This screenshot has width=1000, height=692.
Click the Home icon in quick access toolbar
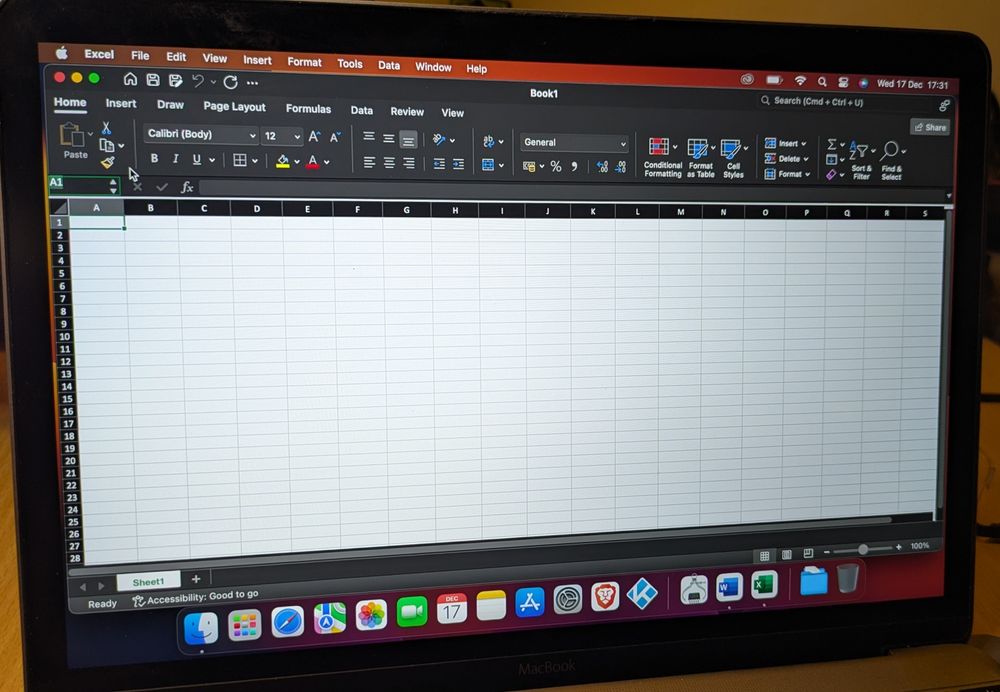[130, 79]
